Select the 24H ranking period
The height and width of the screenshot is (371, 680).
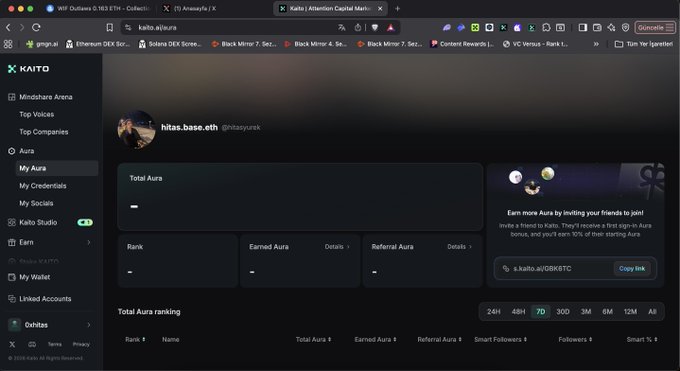point(494,312)
